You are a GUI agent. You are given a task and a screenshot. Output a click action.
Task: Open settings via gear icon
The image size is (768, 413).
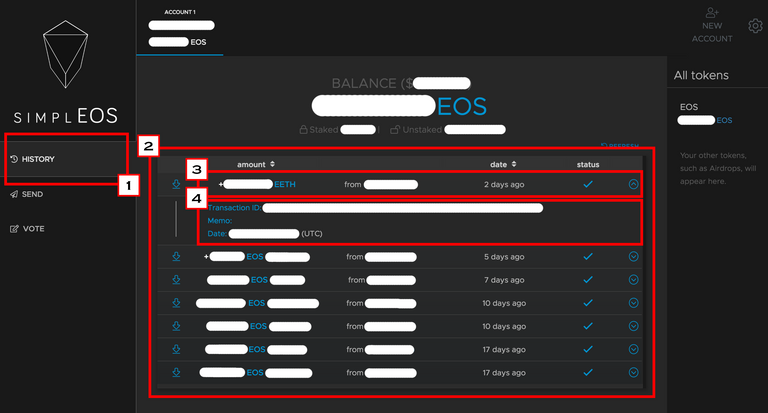[x=755, y=25]
